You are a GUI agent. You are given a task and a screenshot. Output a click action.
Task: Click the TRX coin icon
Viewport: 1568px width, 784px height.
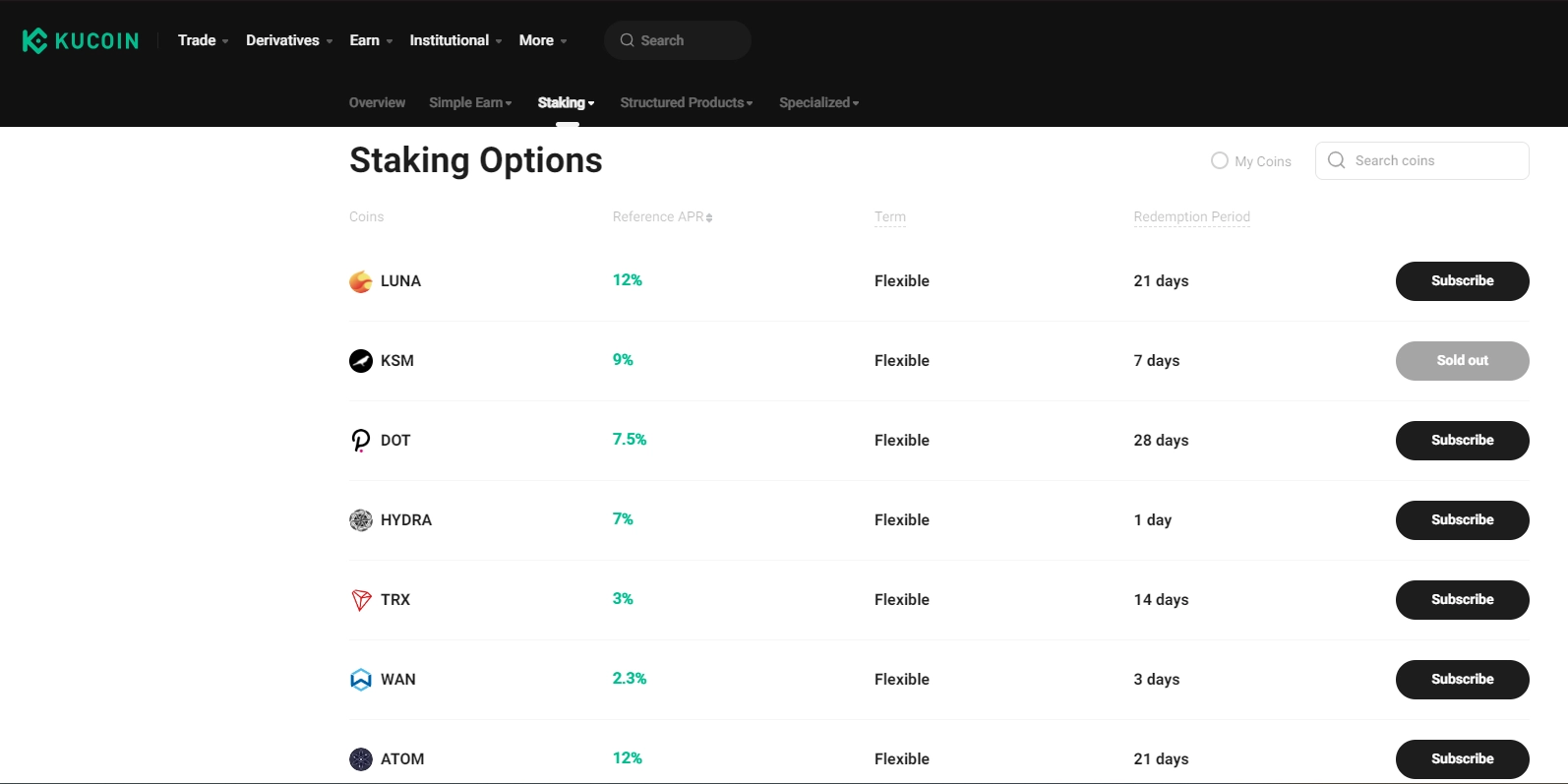pyautogui.click(x=361, y=600)
